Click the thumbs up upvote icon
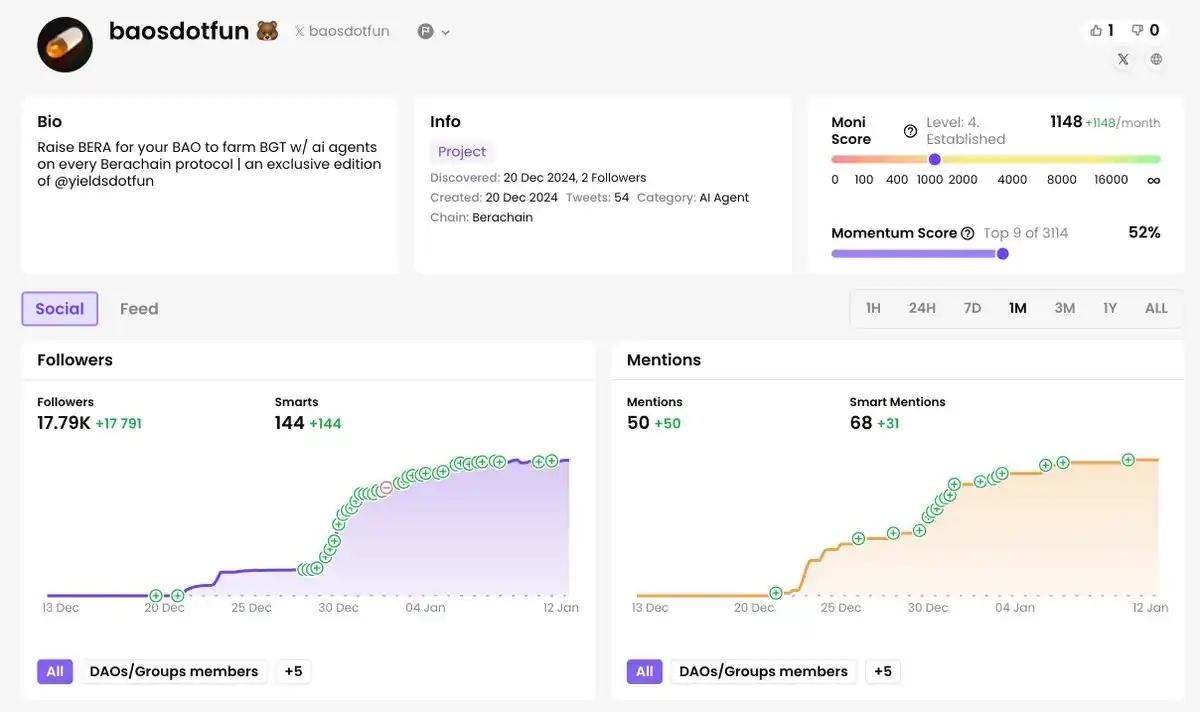Image resolution: width=1200 pixels, height=712 pixels. tap(1096, 31)
